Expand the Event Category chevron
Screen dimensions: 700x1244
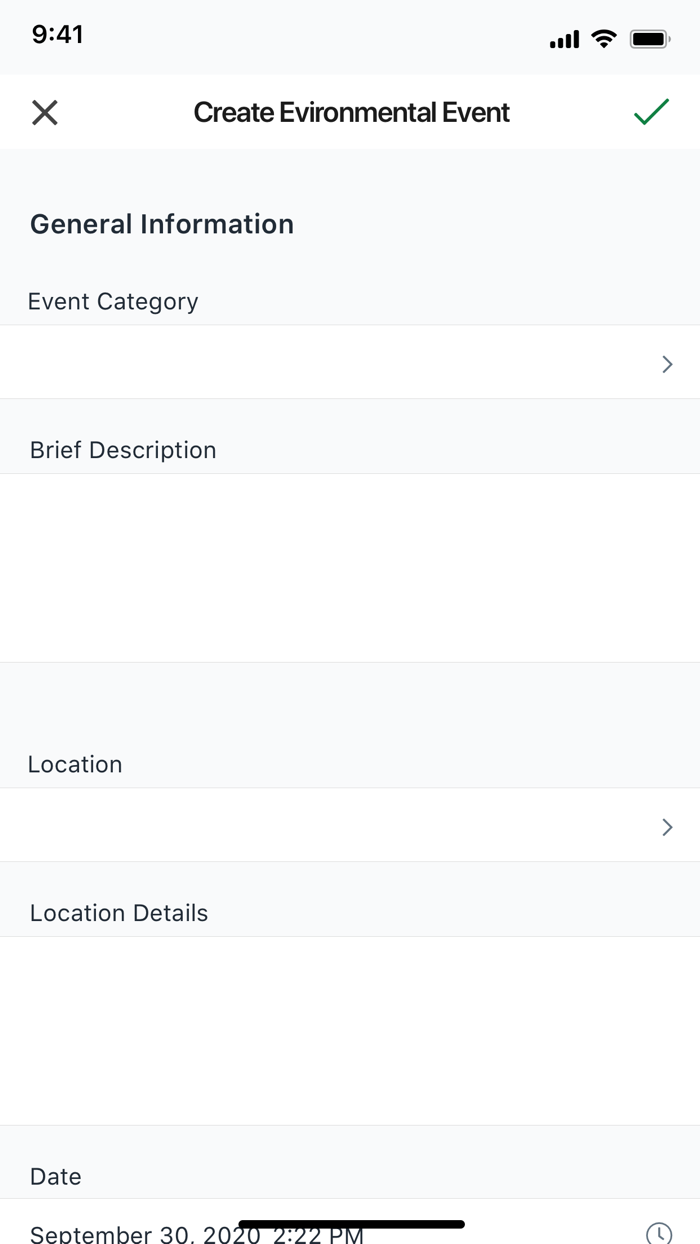[667, 364]
